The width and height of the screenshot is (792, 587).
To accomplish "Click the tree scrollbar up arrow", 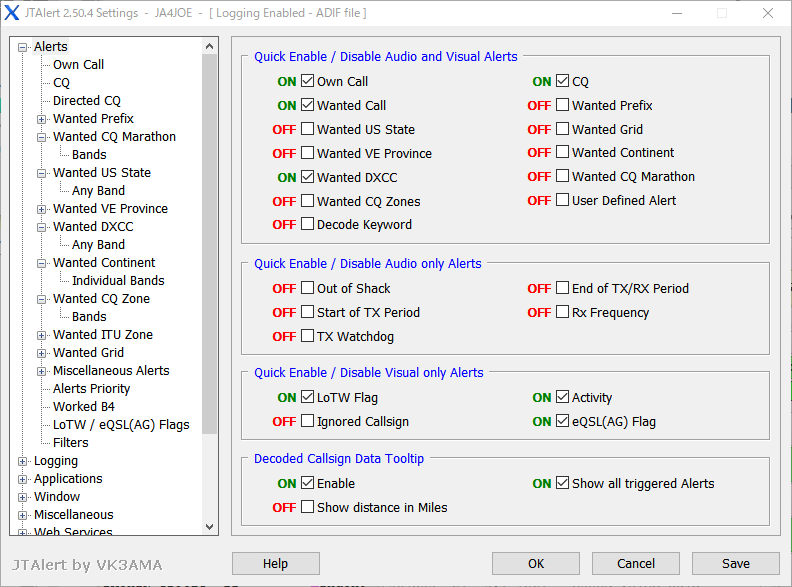I will click(x=210, y=46).
